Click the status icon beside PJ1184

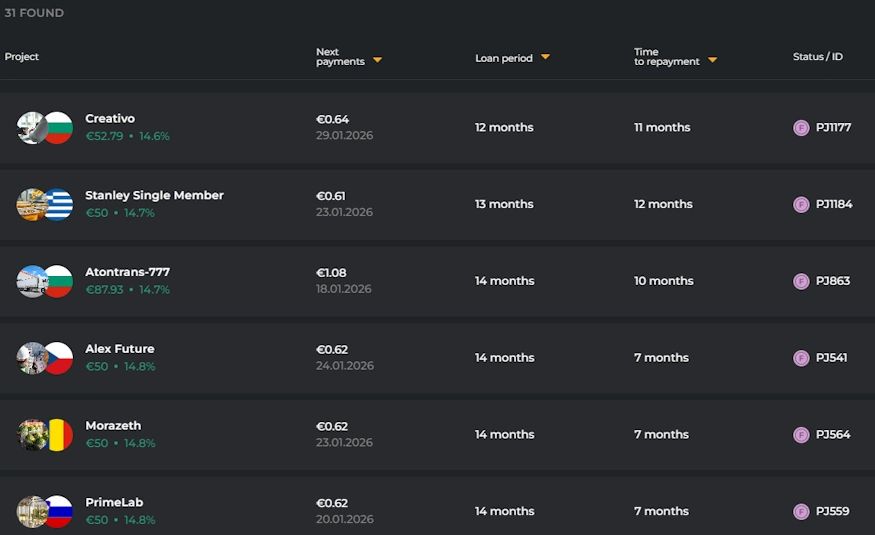tap(801, 205)
